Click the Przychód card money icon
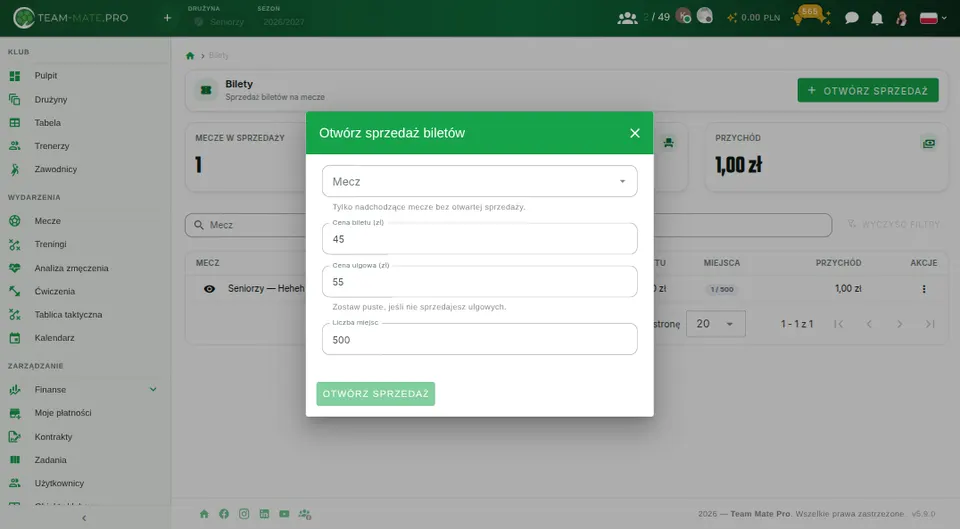This screenshot has width=960, height=529. click(x=929, y=143)
